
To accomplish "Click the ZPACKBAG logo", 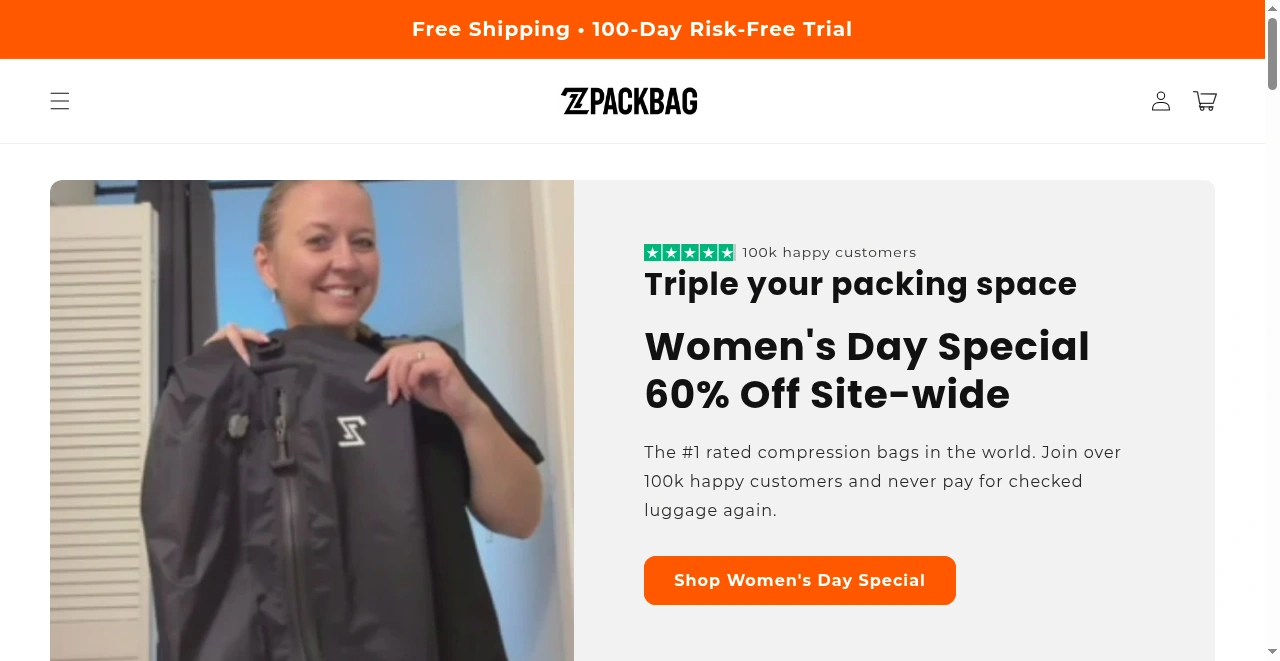I will [629, 101].
